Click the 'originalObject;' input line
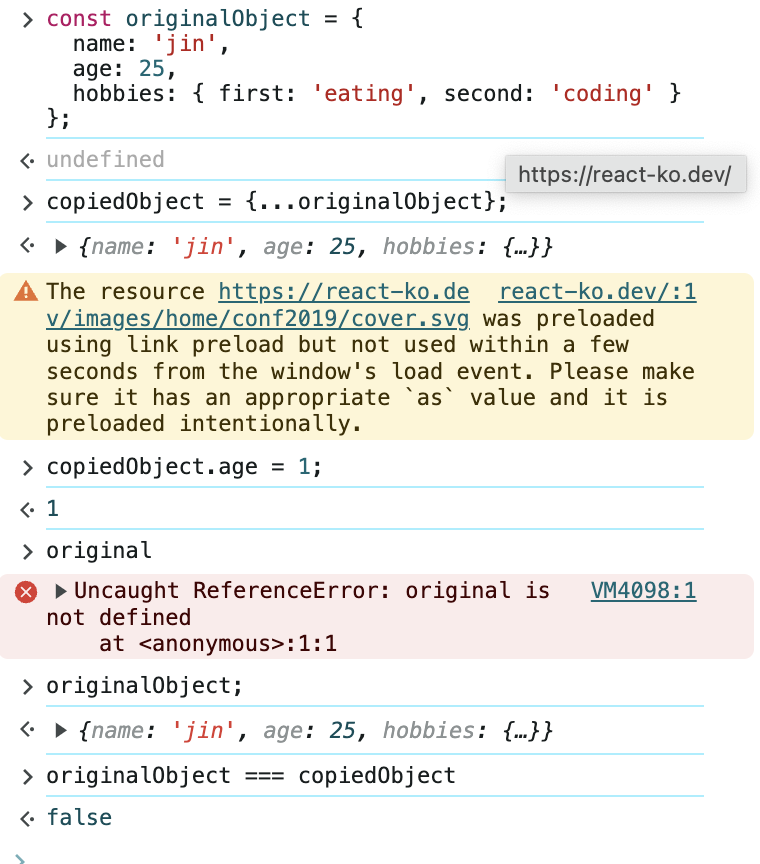Image resolution: width=760 pixels, height=864 pixels. pos(144,687)
